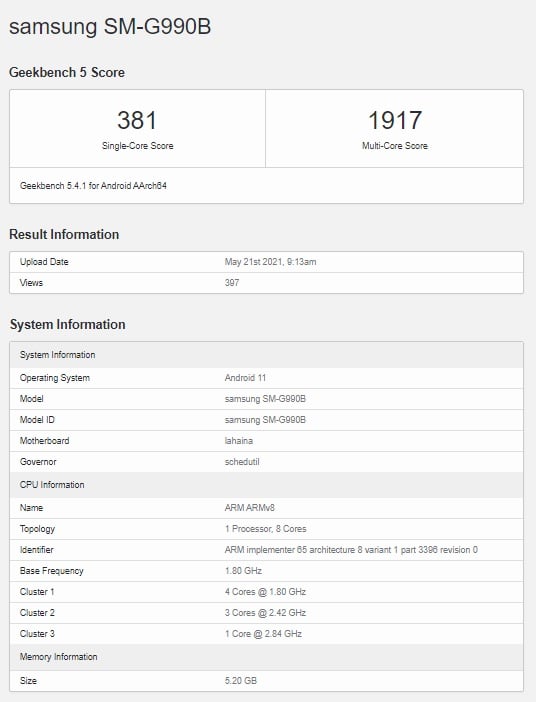Click the memory Size value 5.20 GB

pos(241,681)
